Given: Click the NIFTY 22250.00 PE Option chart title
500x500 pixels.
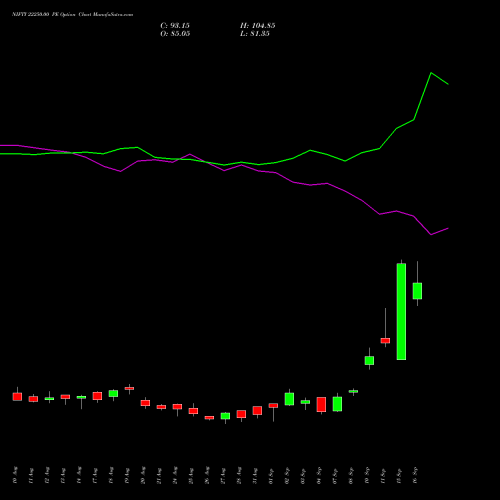Looking at the screenshot, I should coord(72,14).
